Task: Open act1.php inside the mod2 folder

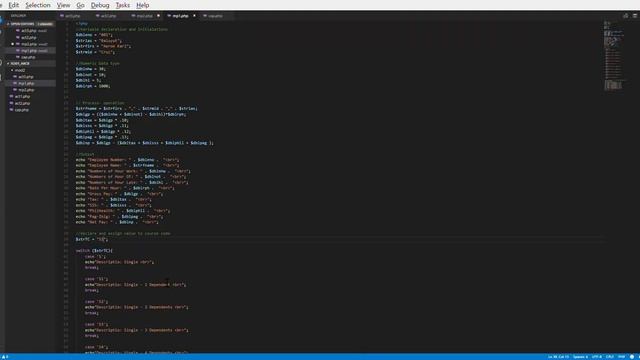Action: click(x=26, y=77)
